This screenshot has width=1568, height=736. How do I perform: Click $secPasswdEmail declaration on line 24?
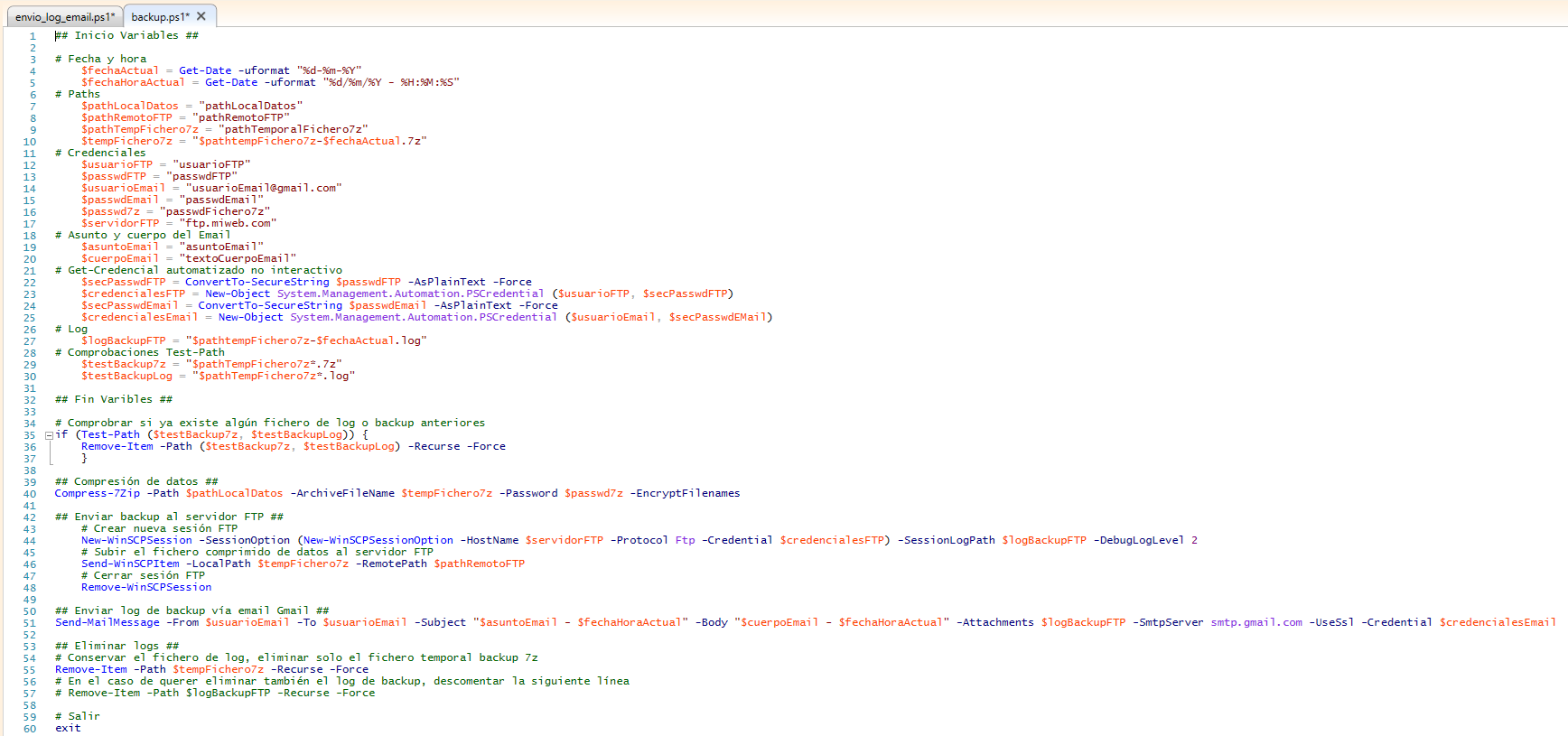(x=130, y=306)
